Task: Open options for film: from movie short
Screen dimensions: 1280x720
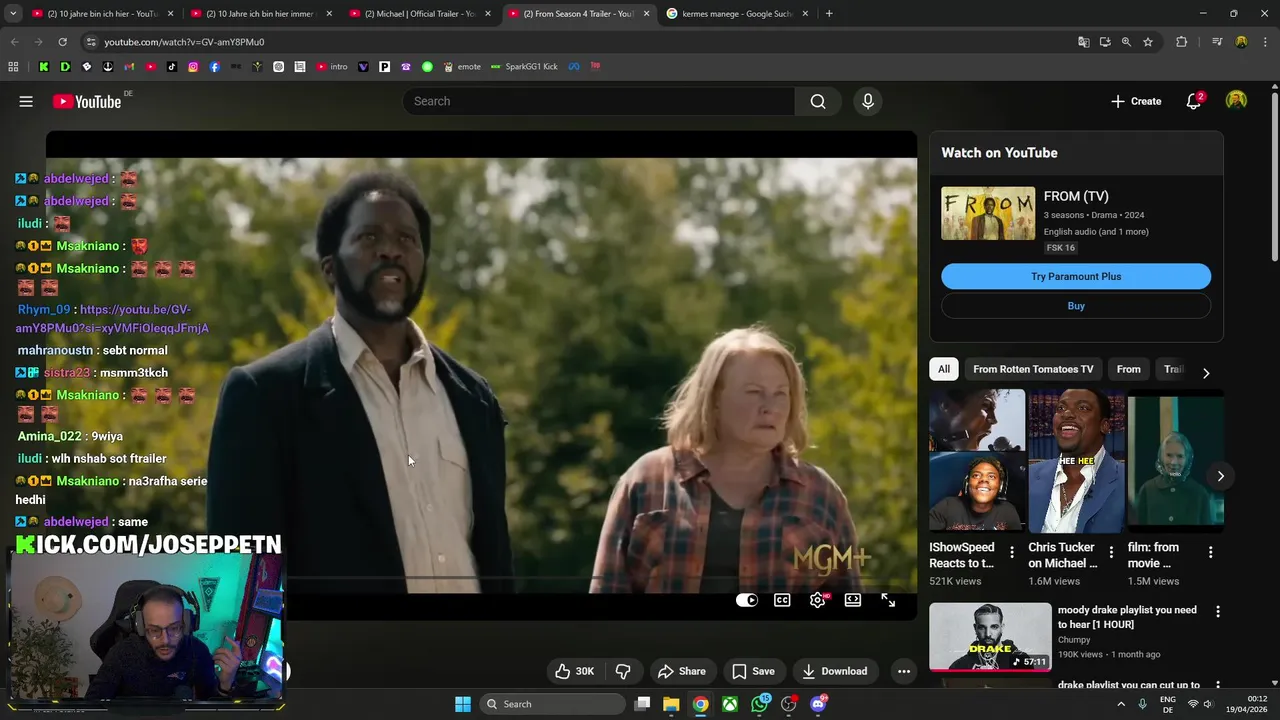Action: [x=1210, y=552]
